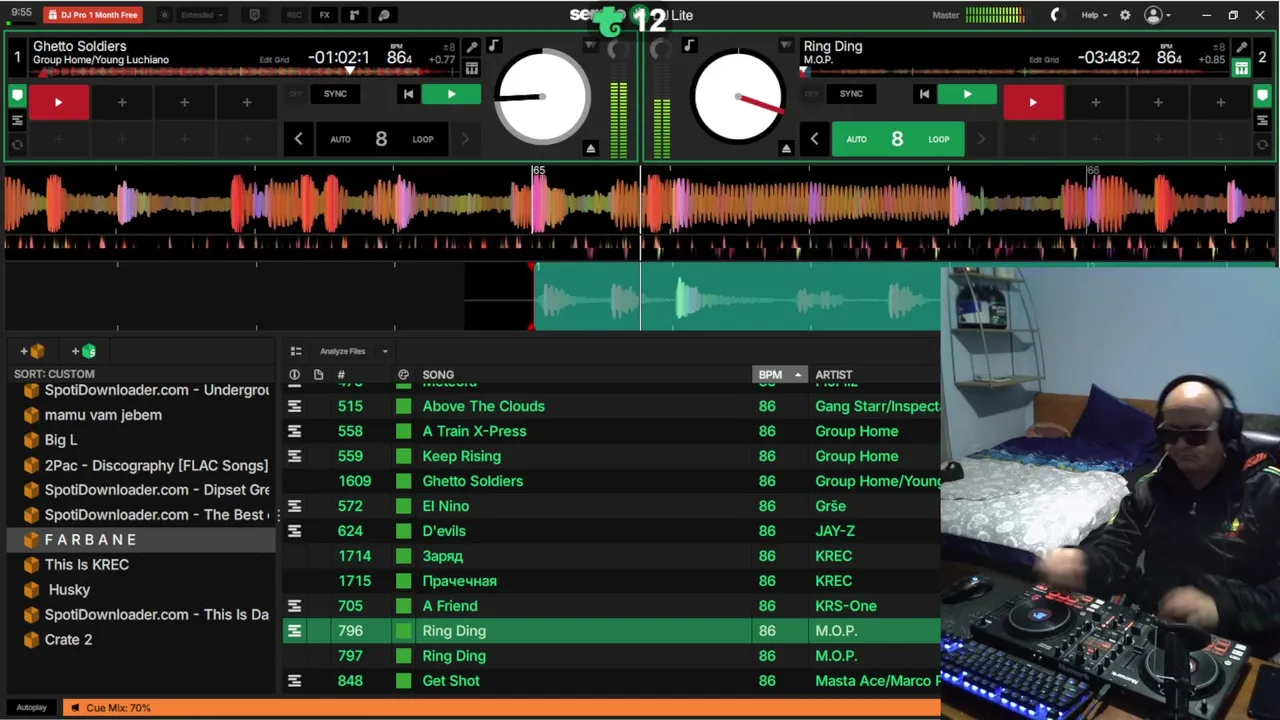
Task: Toggle deck 2 pad grid mode icon
Action: [1241, 68]
